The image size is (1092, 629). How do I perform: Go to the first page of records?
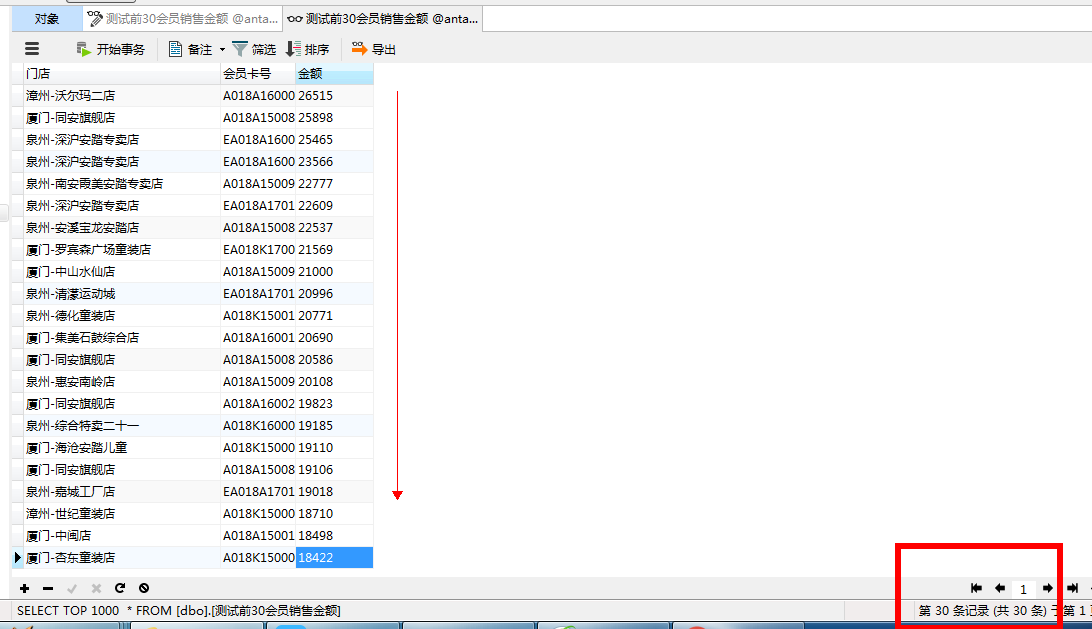click(976, 589)
